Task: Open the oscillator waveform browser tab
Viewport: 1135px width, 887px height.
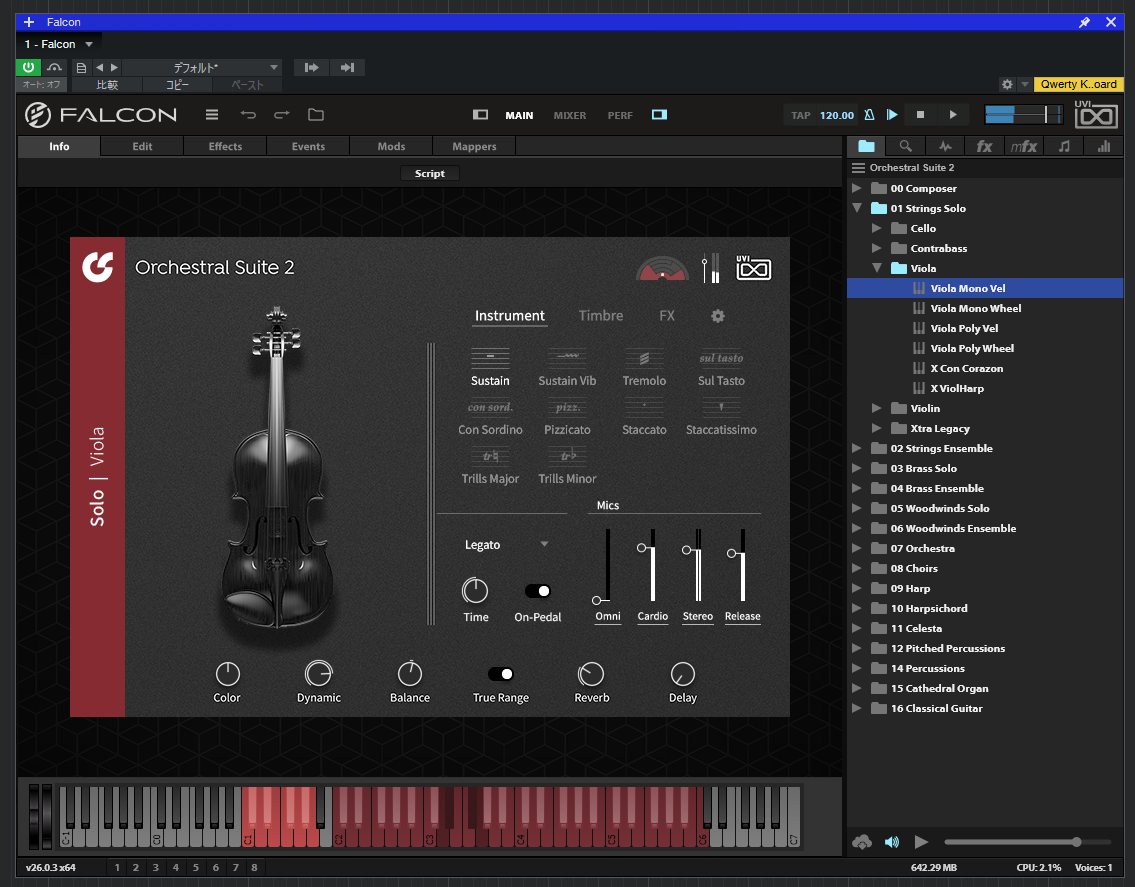Action: pos(945,146)
